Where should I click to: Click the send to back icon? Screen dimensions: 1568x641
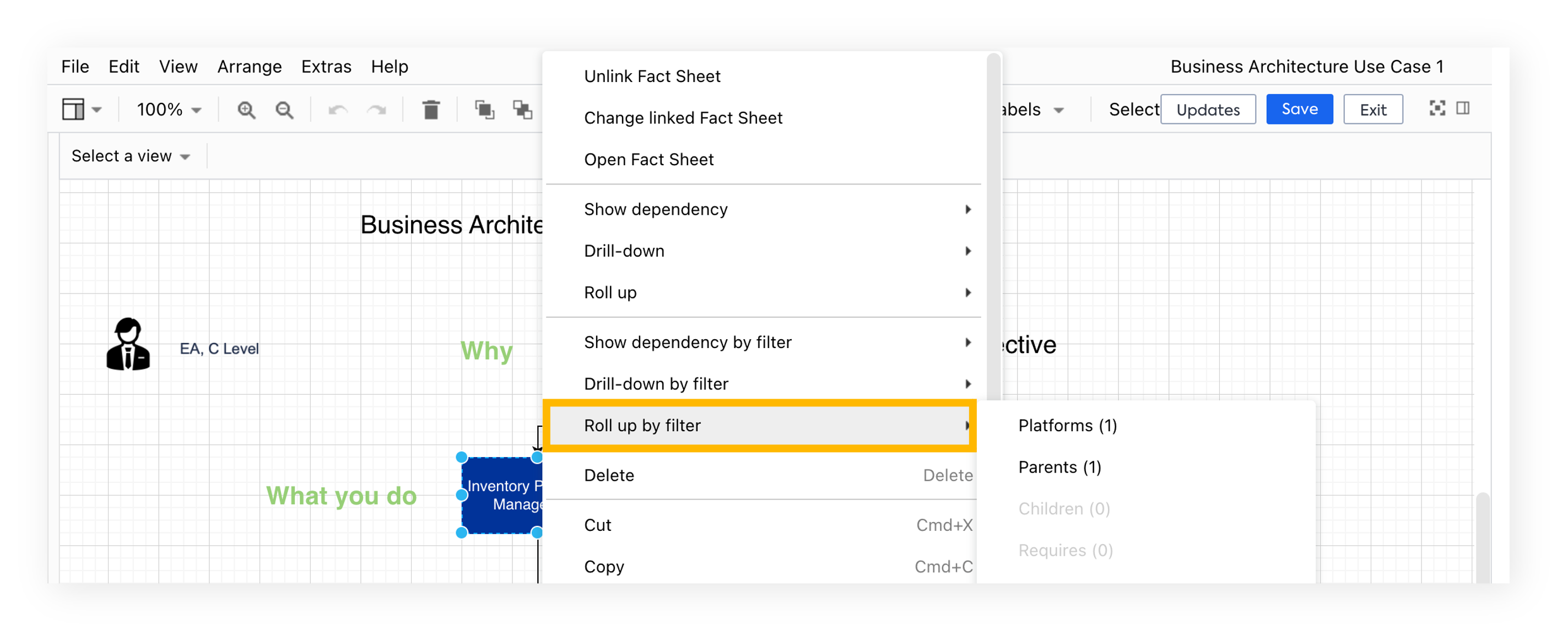pos(522,110)
